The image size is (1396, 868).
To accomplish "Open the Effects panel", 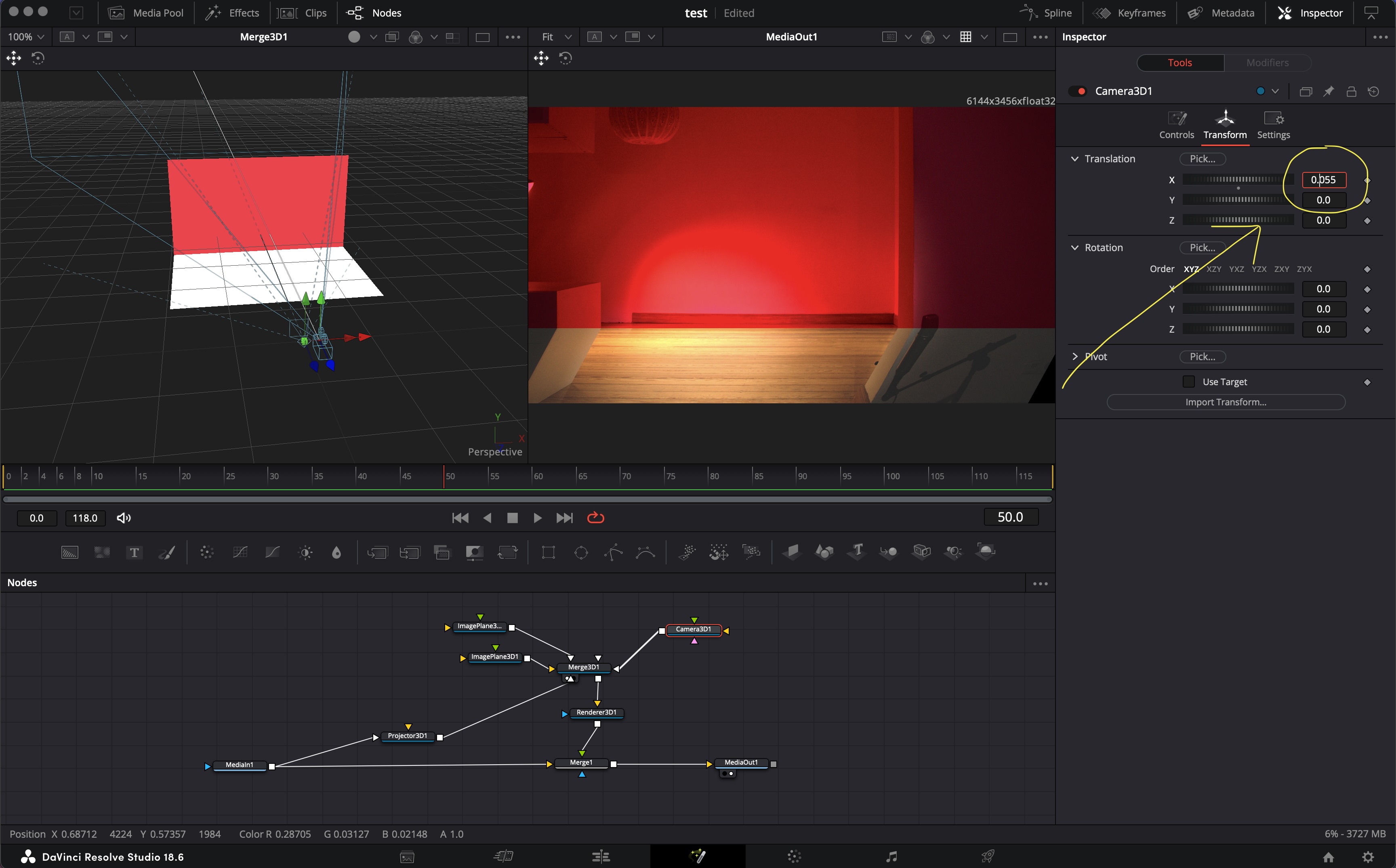I will point(233,13).
